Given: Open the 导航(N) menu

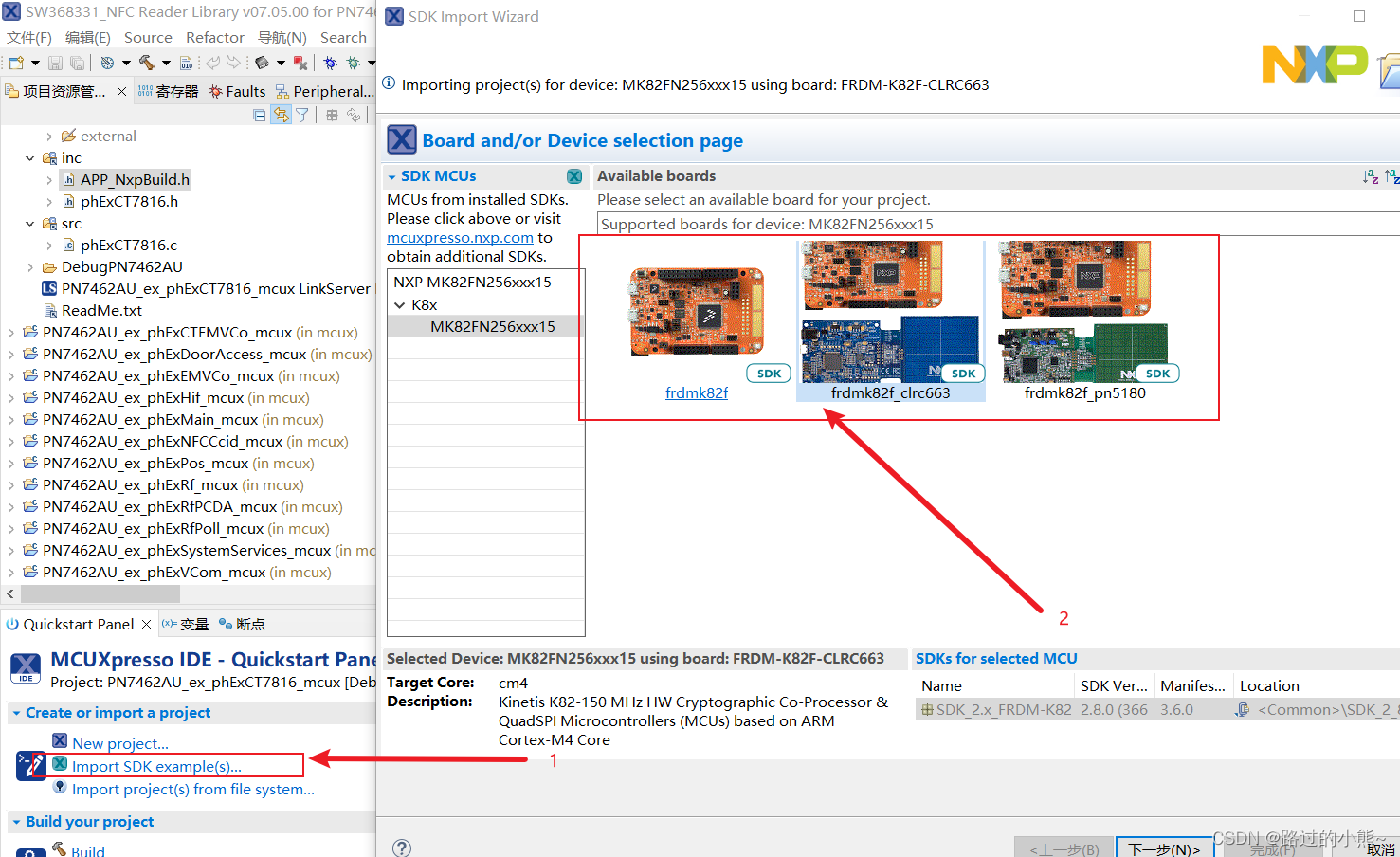Looking at the screenshot, I should 282,37.
